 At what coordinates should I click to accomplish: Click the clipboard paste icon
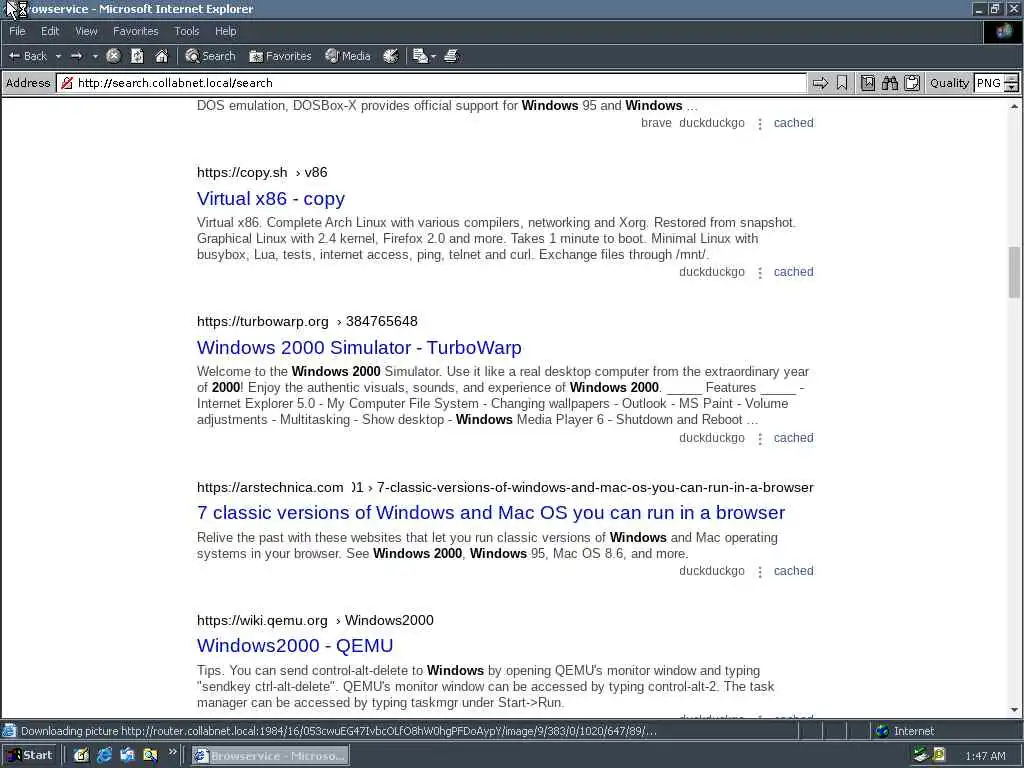coord(912,83)
